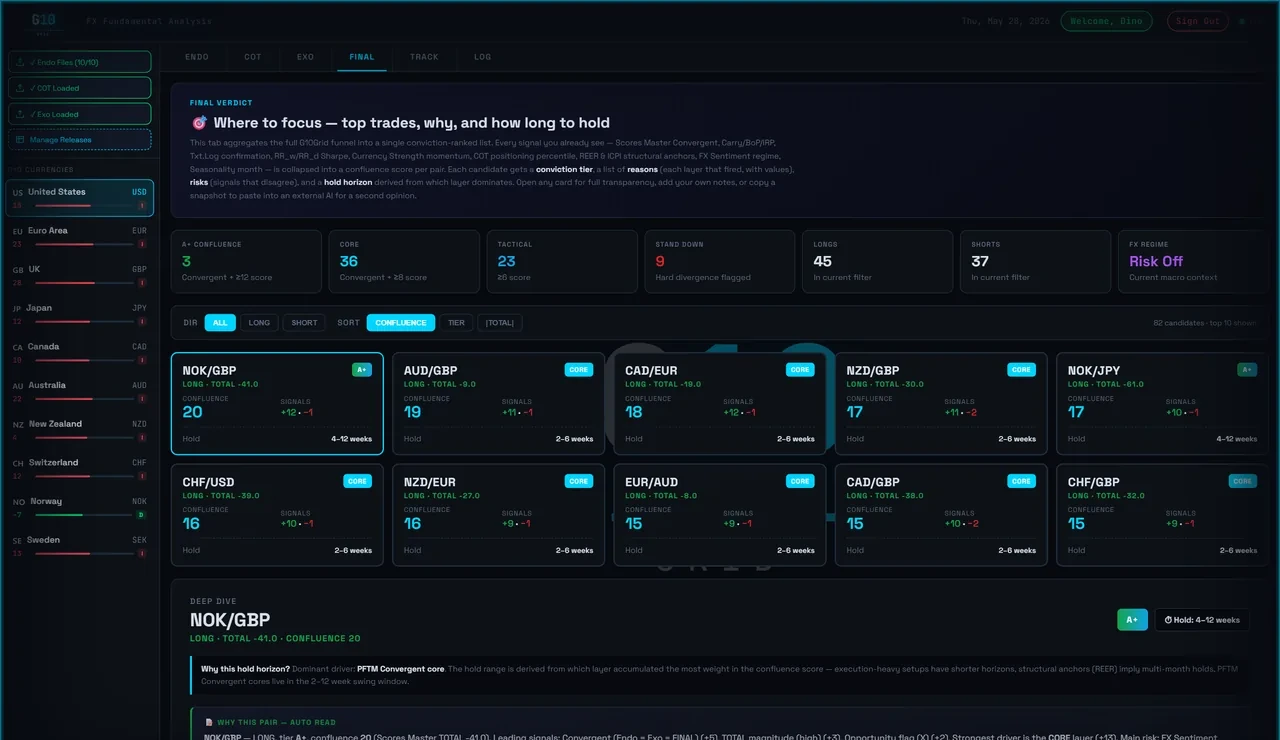Open the NOK/GBP candidate card

coord(277,403)
